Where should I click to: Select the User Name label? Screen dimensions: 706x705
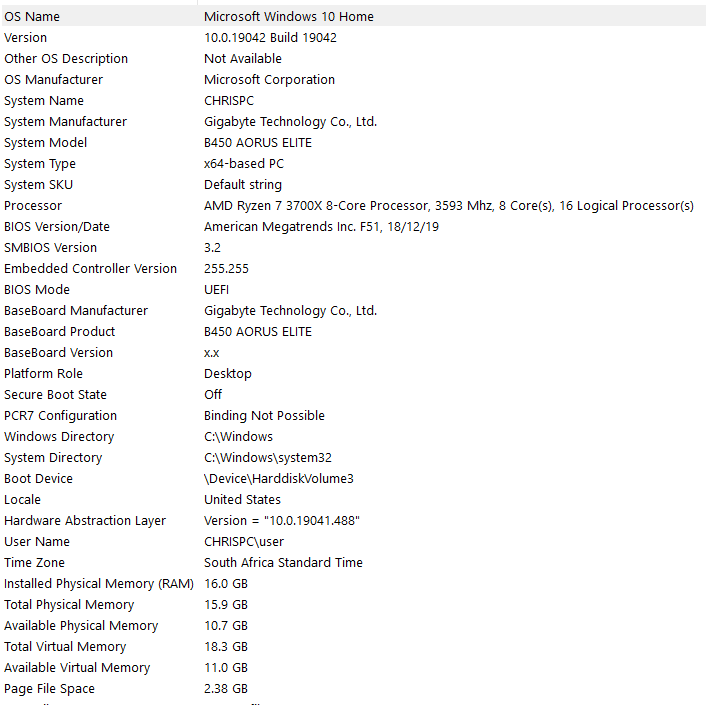37,542
